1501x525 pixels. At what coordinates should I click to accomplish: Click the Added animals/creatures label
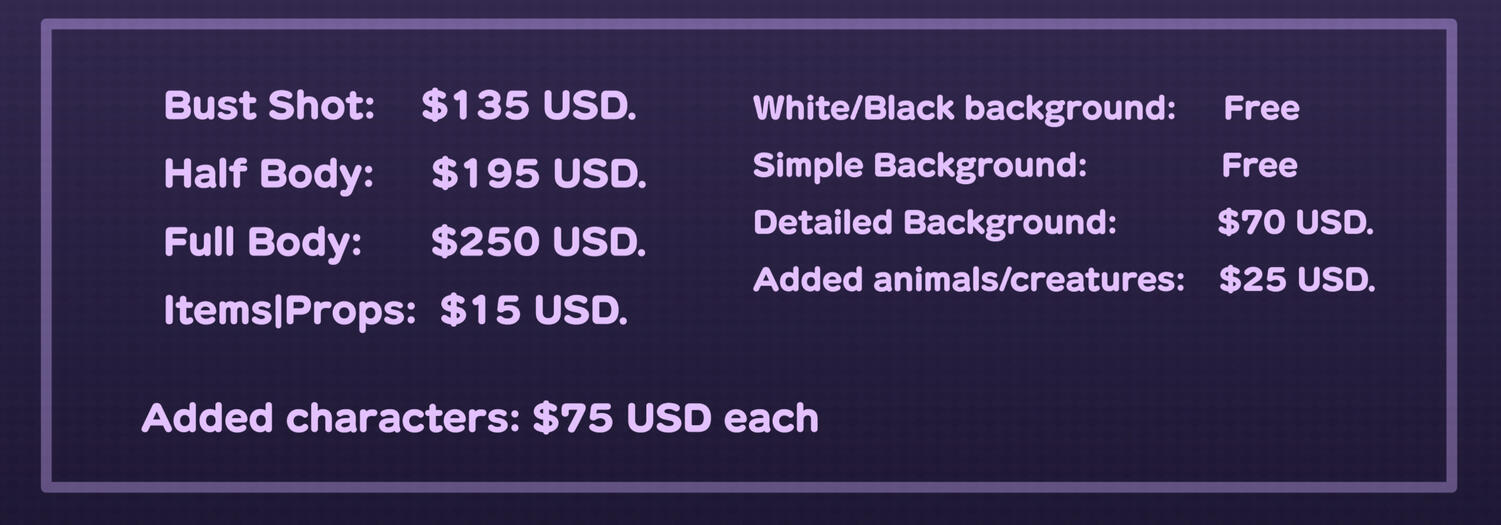968,280
